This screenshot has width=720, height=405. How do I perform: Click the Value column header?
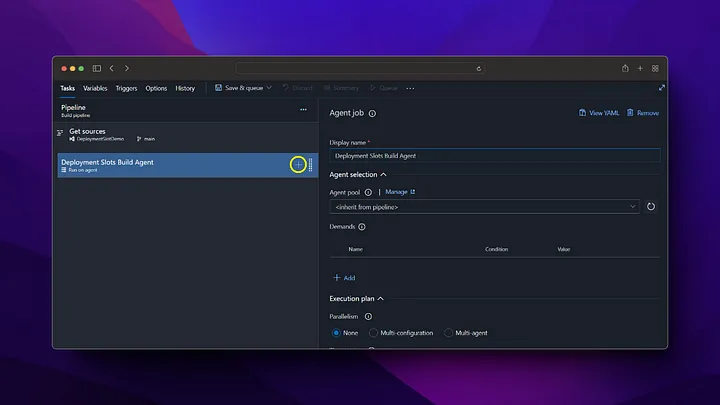coord(563,249)
